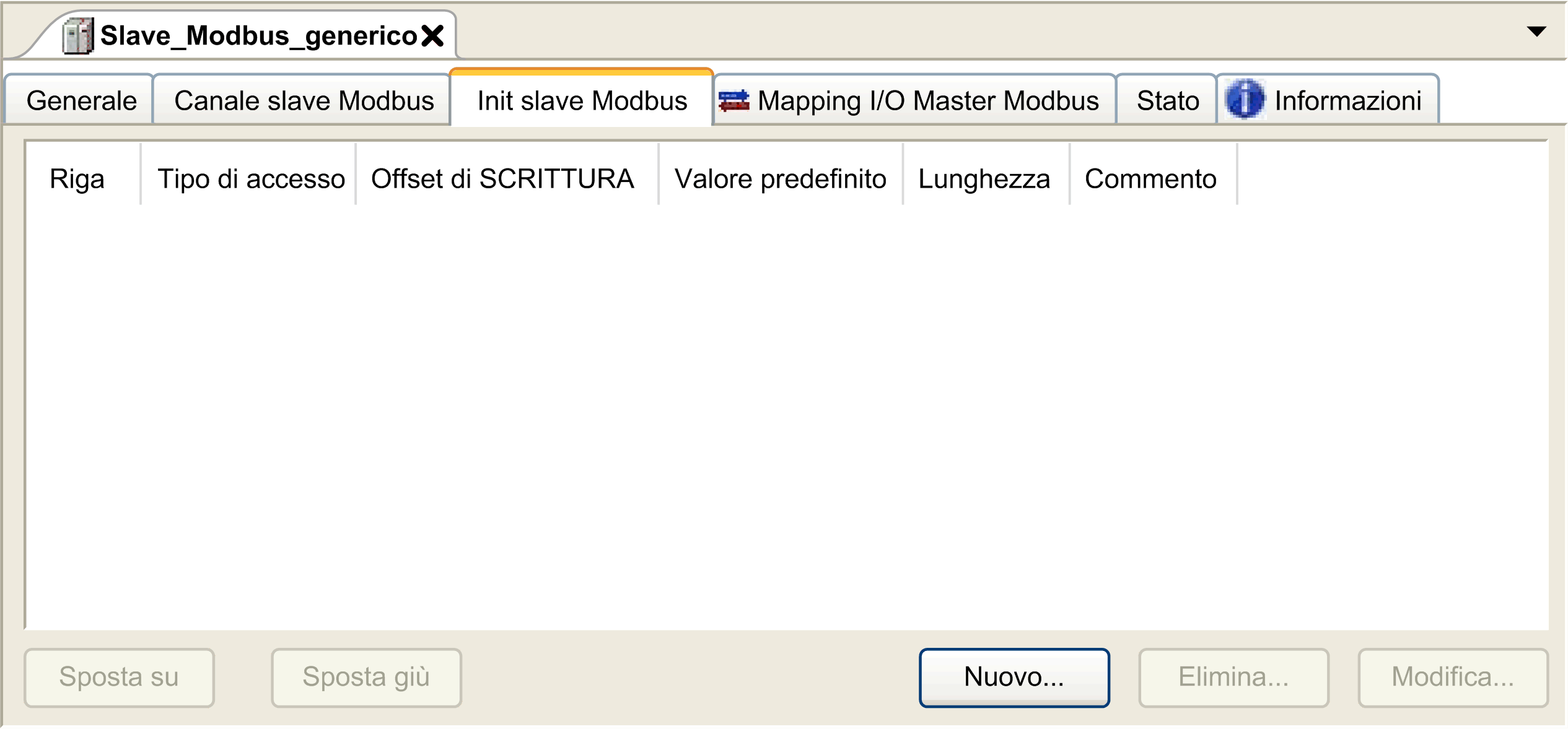Click the Mapping I/O Master Modbus tab icon
The height and width of the screenshot is (729, 1568).
tap(734, 100)
